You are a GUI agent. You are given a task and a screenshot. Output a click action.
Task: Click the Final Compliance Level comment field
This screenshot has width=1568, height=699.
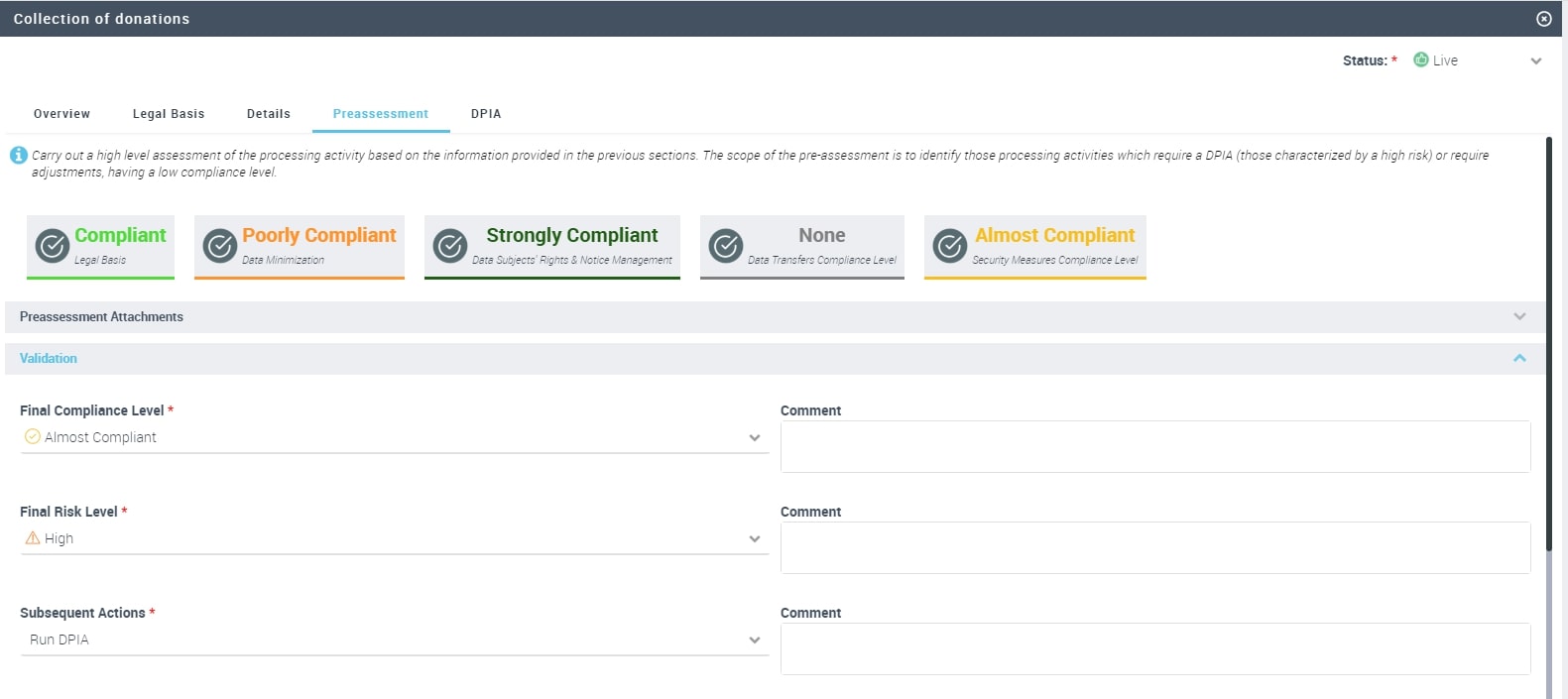tap(1154, 446)
